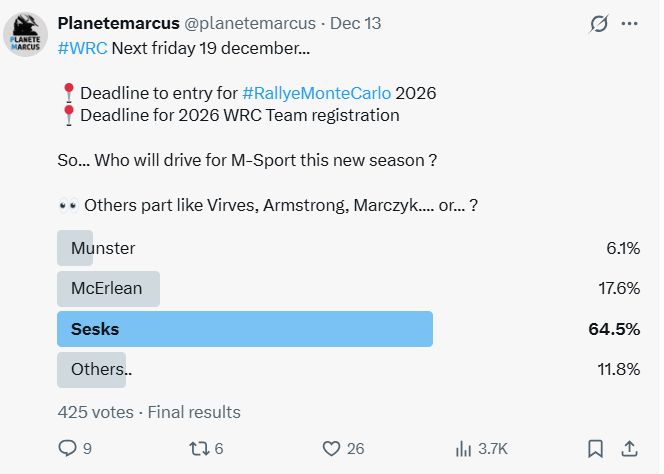Image resolution: width=664 pixels, height=474 pixels.
Task: Select the Sesks poll result bar
Action: (244, 329)
